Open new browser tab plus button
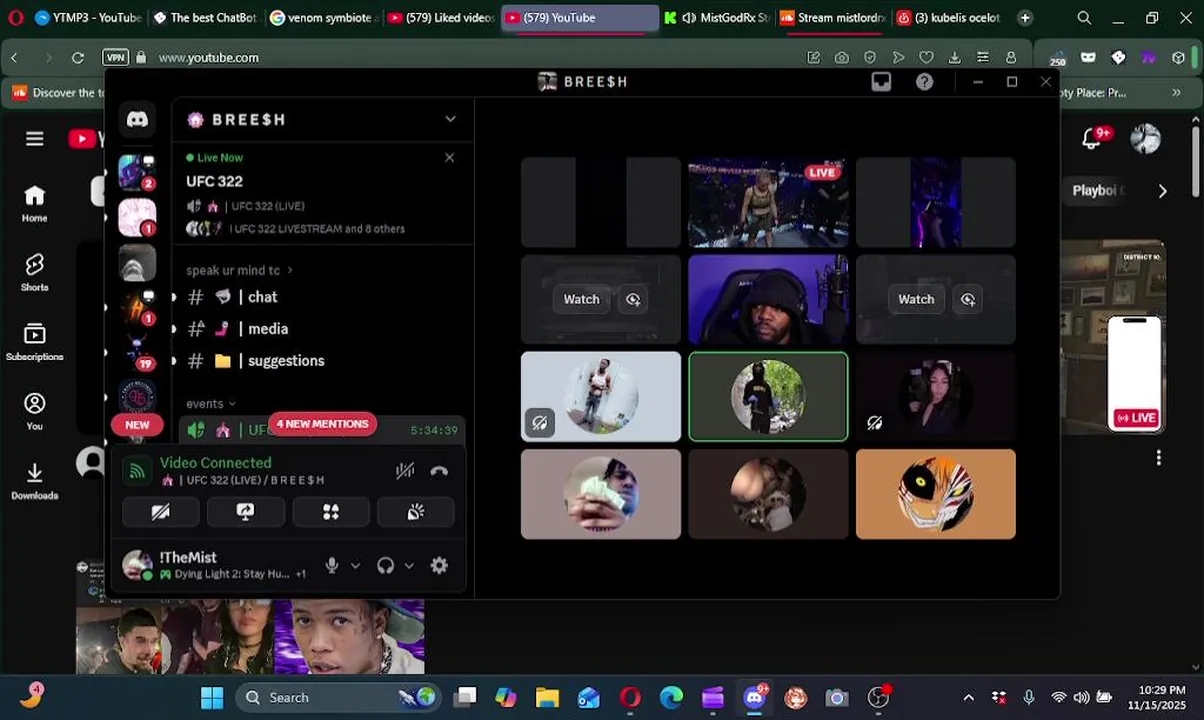Image resolution: width=1204 pixels, height=720 pixels. click(1025, 17)
